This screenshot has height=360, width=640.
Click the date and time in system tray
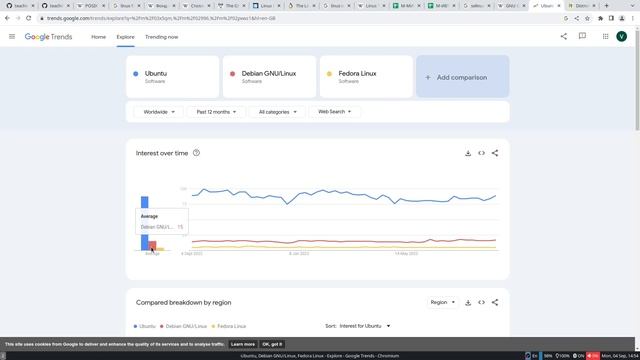point(620,356)
